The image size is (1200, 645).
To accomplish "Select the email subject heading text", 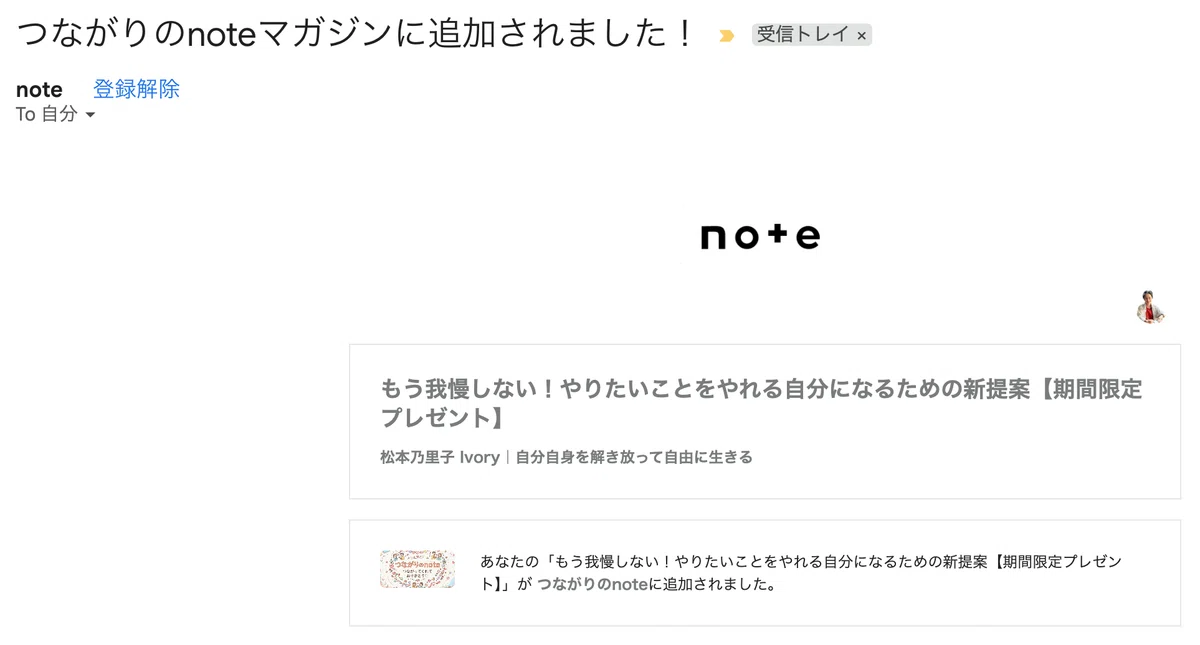I will coord(354,35).
